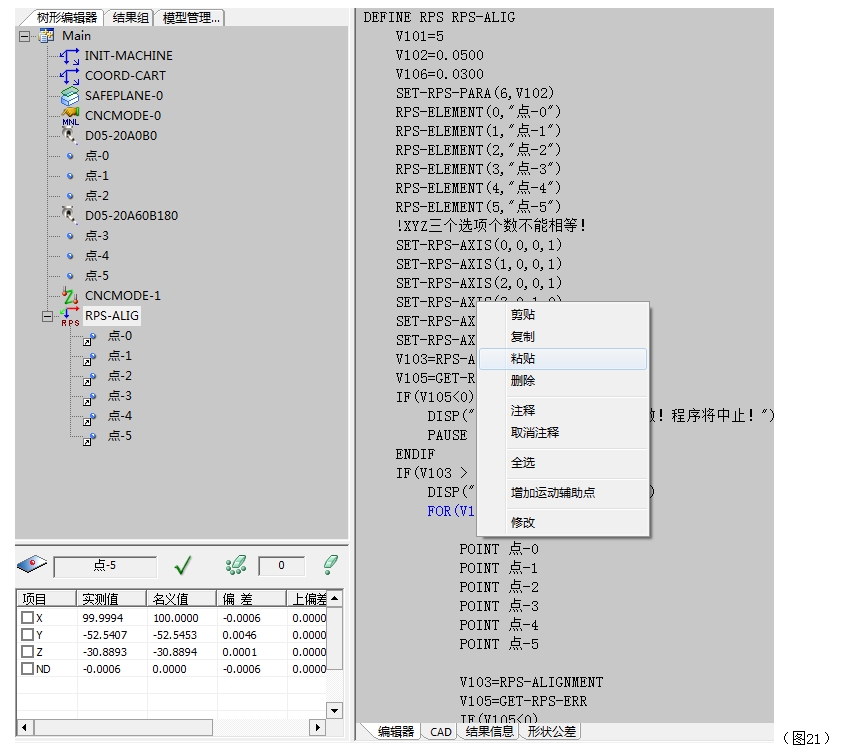Click the code line SET-RPS-PARA(6,V102)

pyautogui.click(x=474, y=93)
